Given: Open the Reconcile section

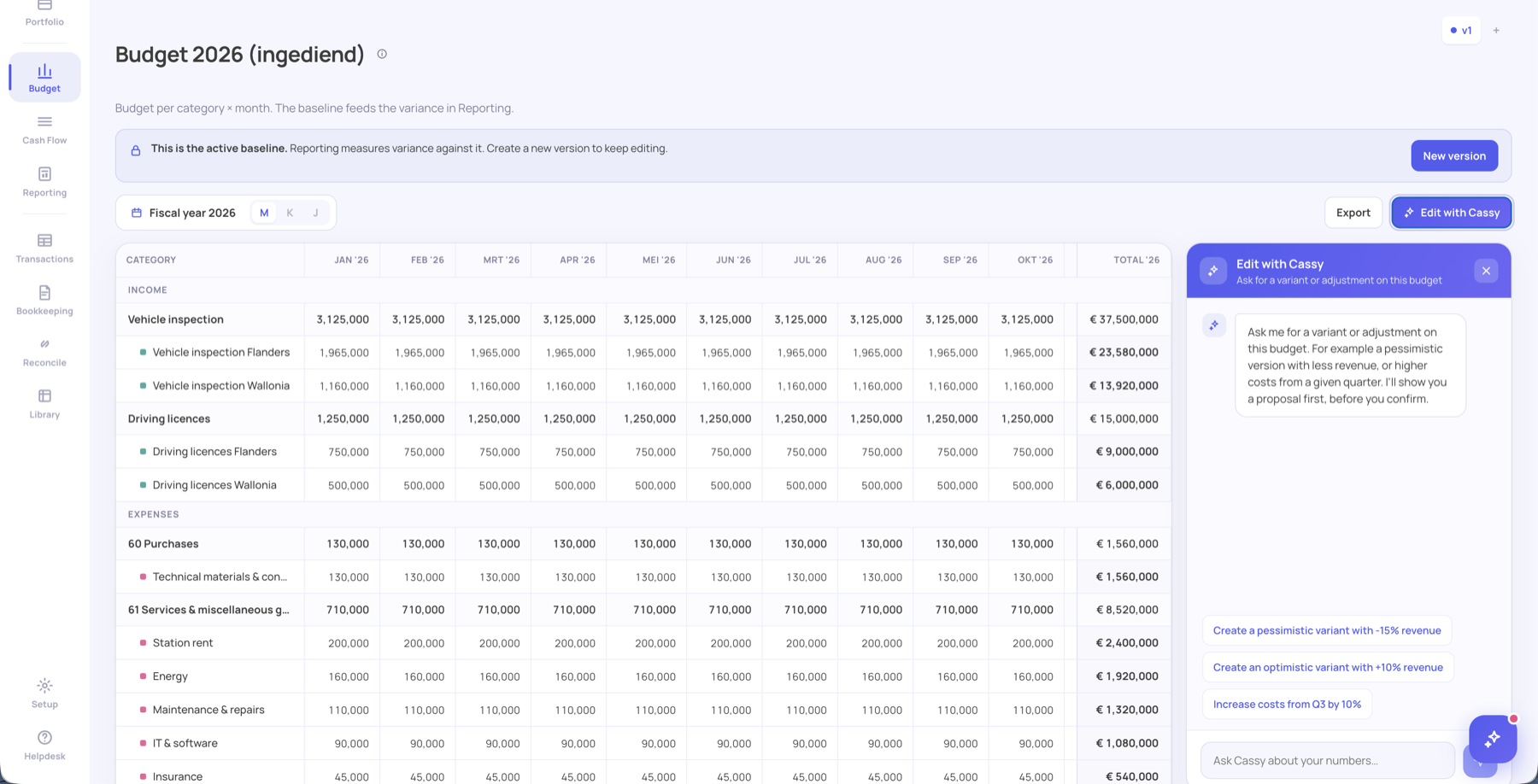Looking at the screenshot, I should tap(44, 353).
